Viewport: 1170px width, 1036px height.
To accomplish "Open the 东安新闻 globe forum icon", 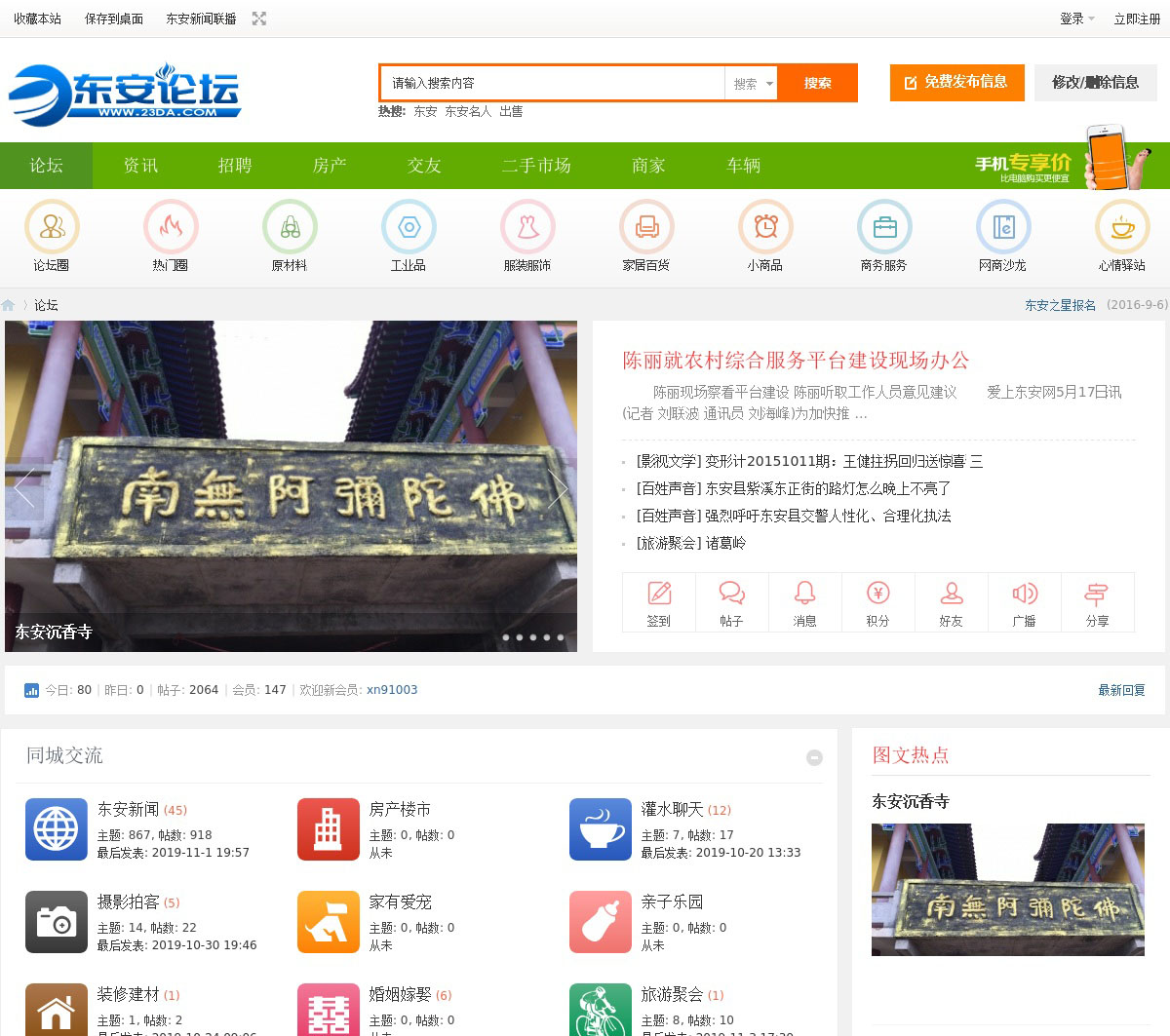I will click(57, 829).
